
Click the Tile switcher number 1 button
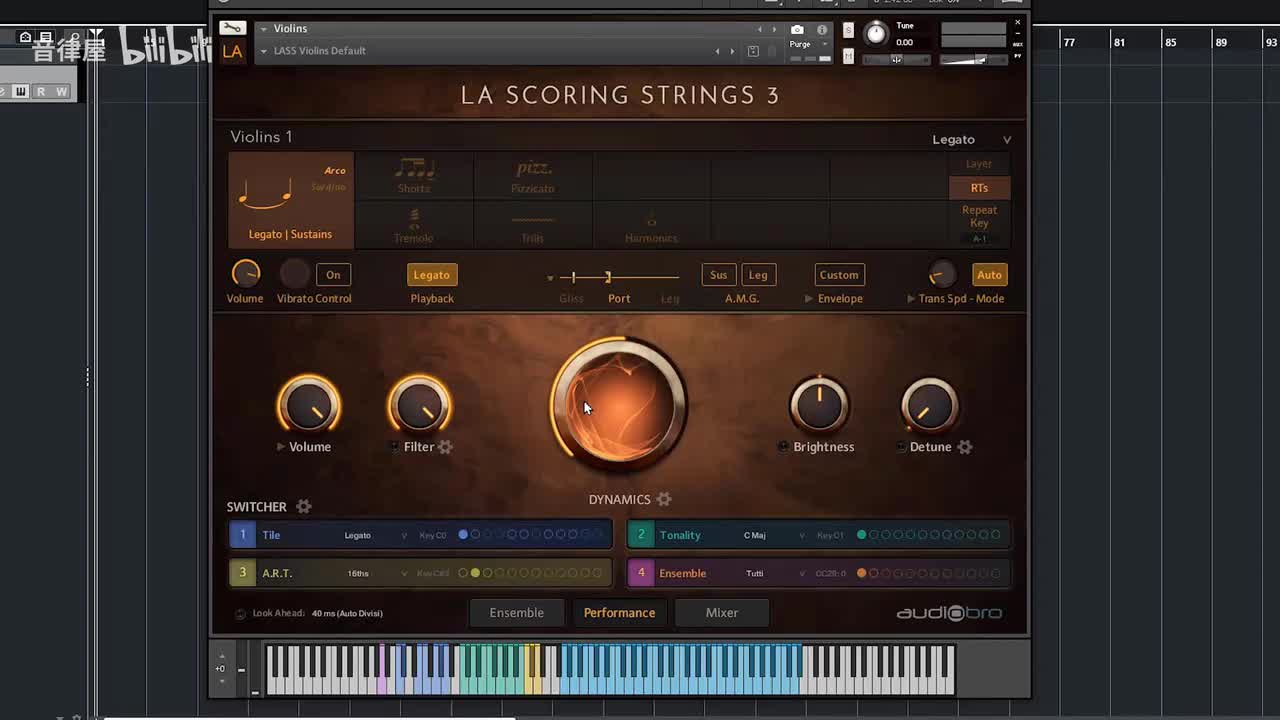[242, 535]
